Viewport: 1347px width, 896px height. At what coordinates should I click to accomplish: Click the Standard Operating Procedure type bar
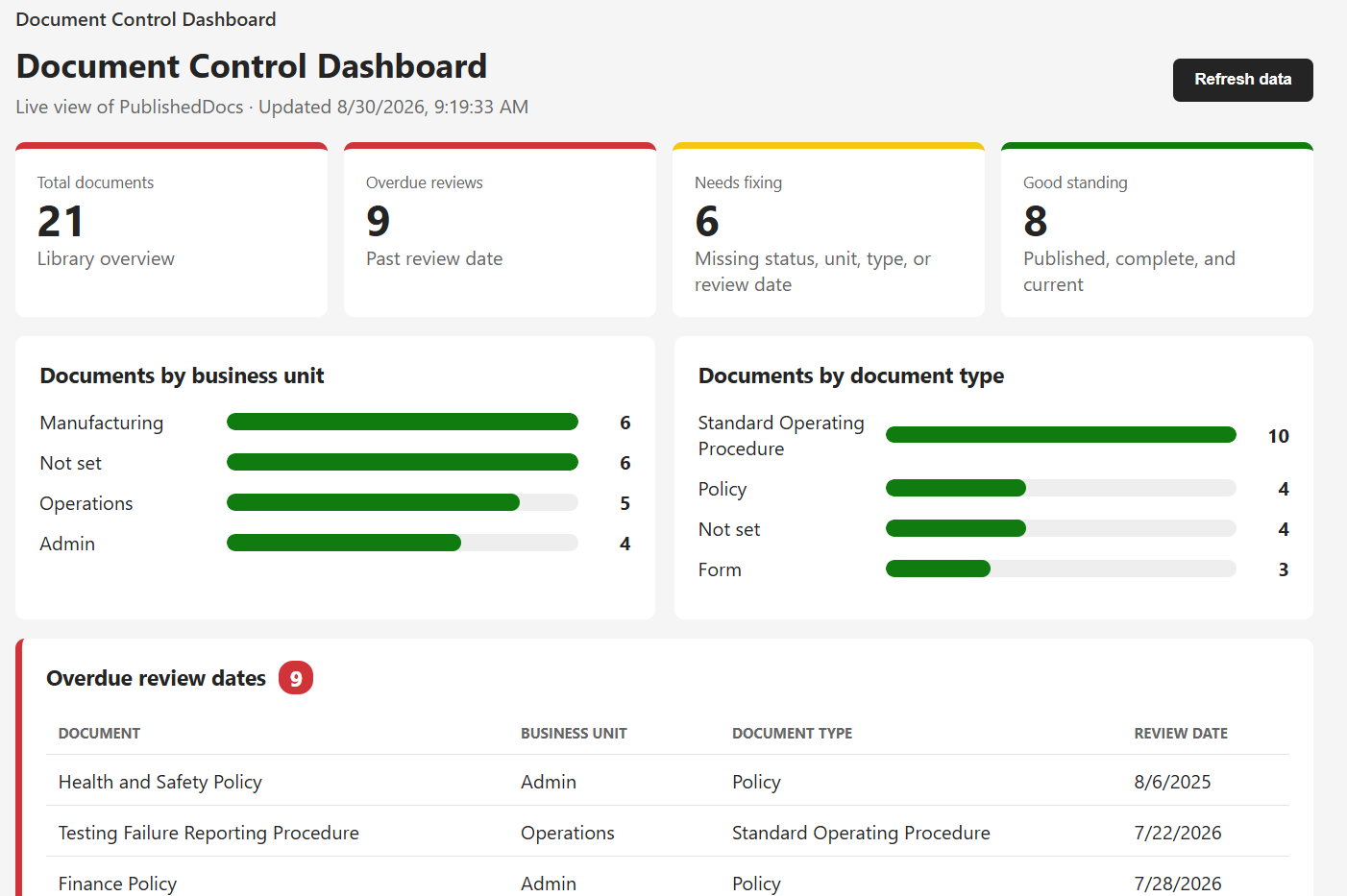coord(1061,435)
